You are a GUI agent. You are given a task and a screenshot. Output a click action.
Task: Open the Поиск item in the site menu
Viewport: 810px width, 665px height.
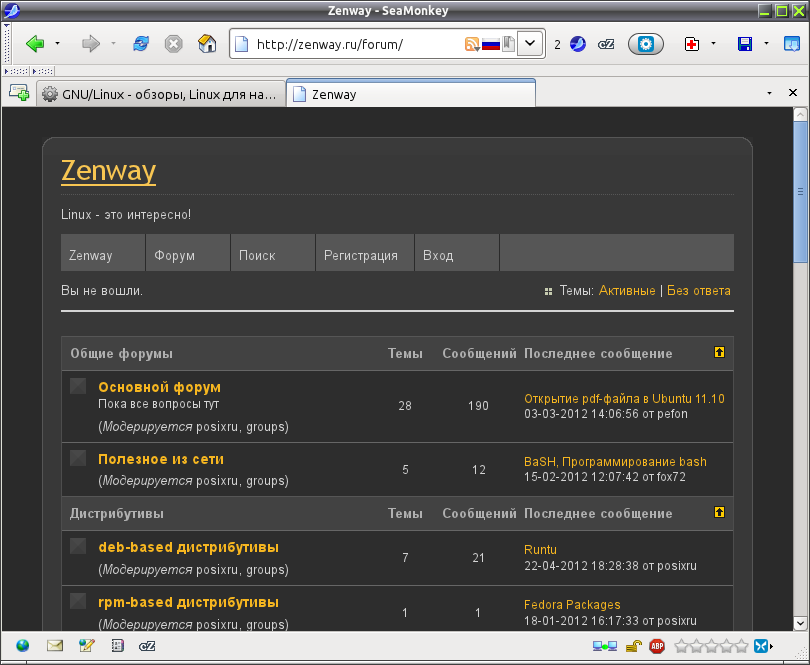[273, 253]
